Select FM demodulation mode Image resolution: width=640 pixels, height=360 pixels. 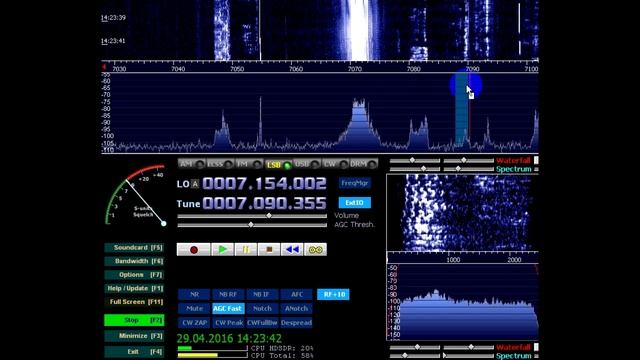click(x=249, y=164)
